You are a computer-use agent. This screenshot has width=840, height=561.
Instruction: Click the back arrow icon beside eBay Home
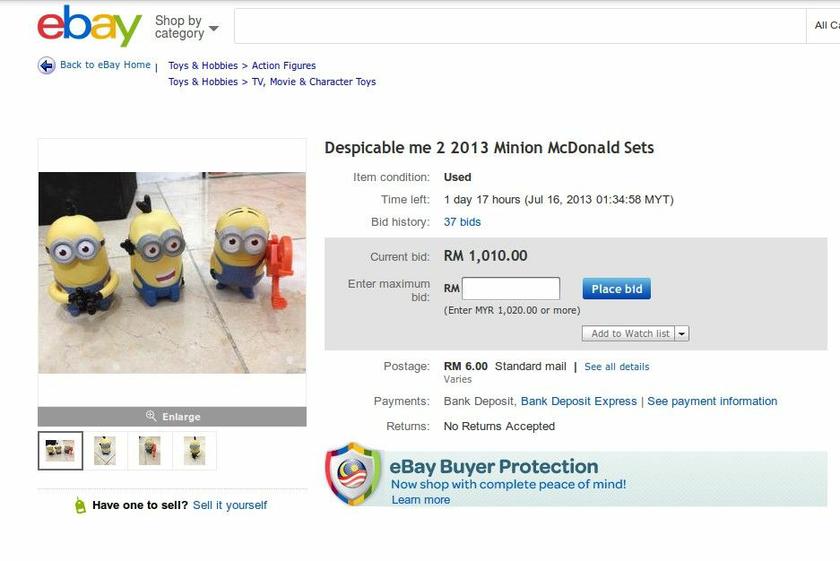(x=47, y=65)
